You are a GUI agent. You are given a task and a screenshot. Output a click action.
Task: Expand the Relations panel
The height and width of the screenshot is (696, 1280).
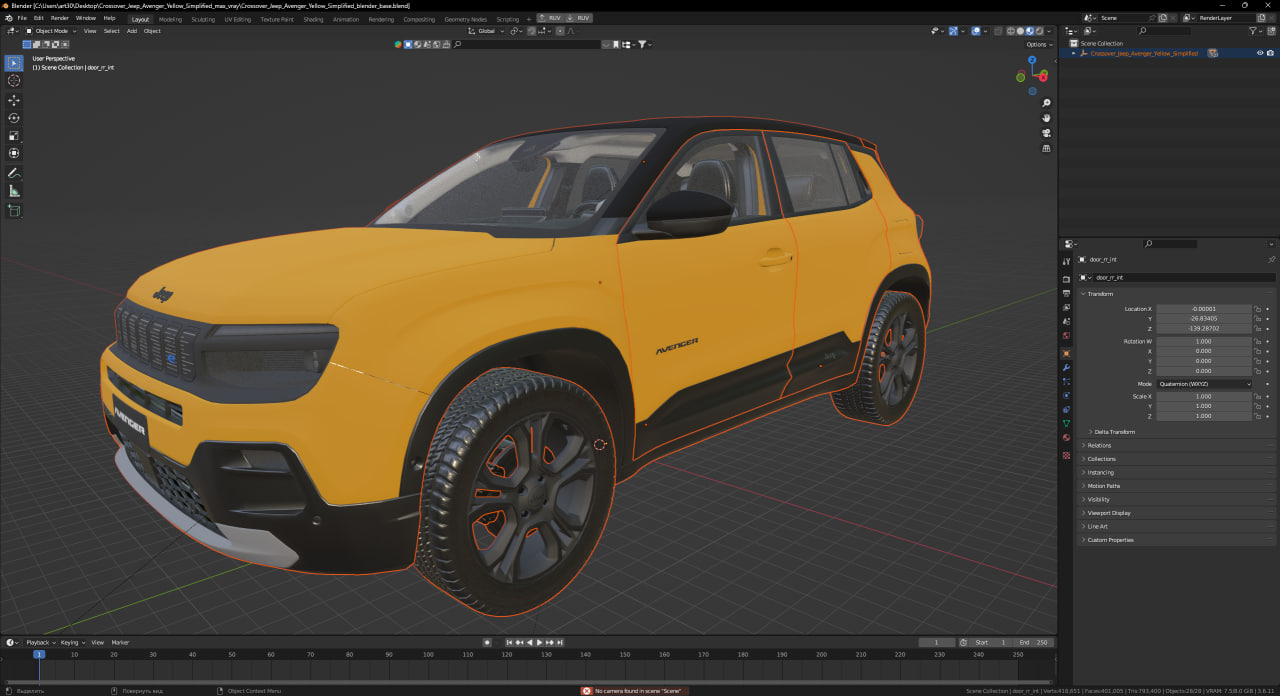1099,446
